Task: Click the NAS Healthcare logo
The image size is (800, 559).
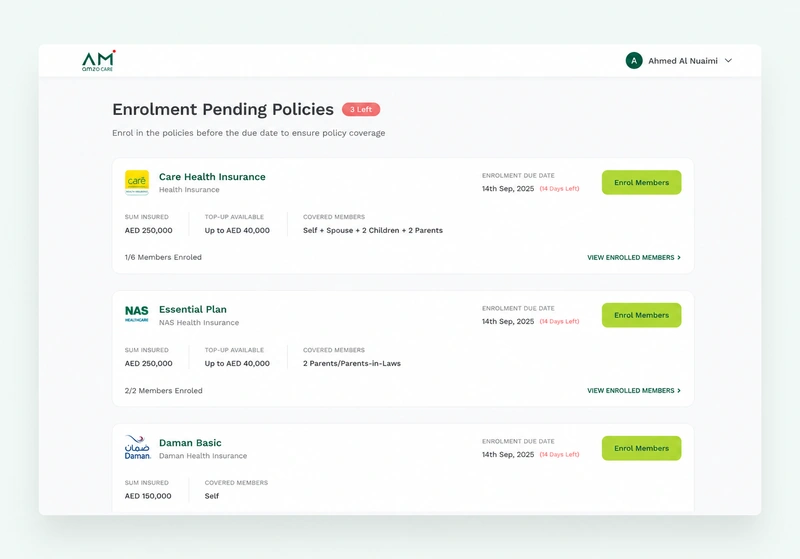Action: [137, 314]
